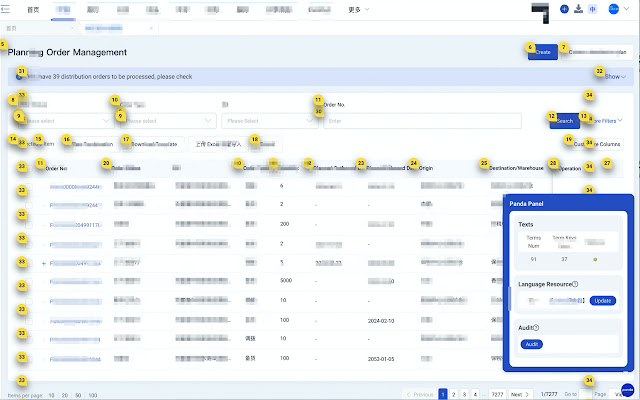640x400 pixels.
Task: Set items per page to 10
Action: (51, 395)
